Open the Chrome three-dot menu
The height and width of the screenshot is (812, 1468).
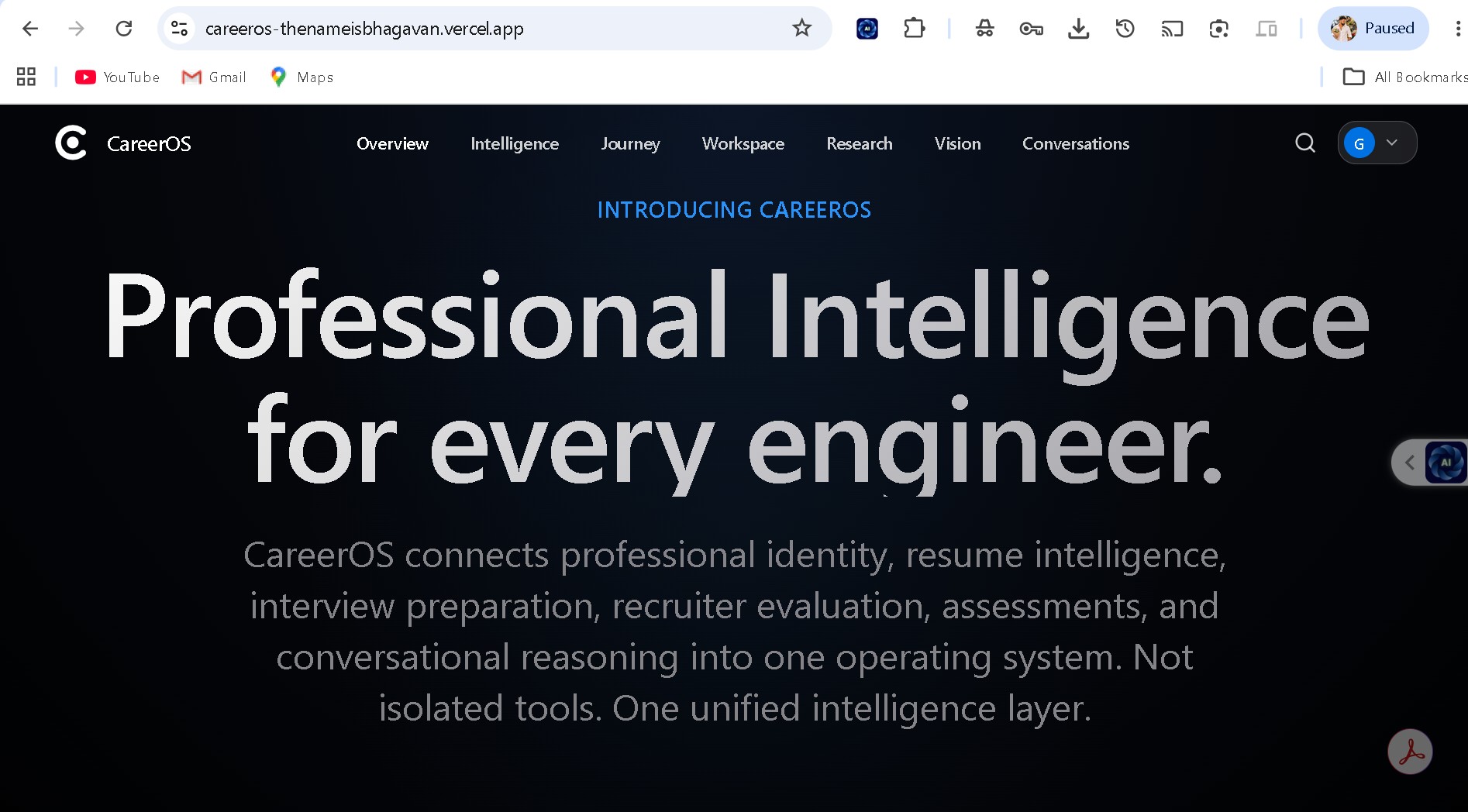click(1457, 29)
